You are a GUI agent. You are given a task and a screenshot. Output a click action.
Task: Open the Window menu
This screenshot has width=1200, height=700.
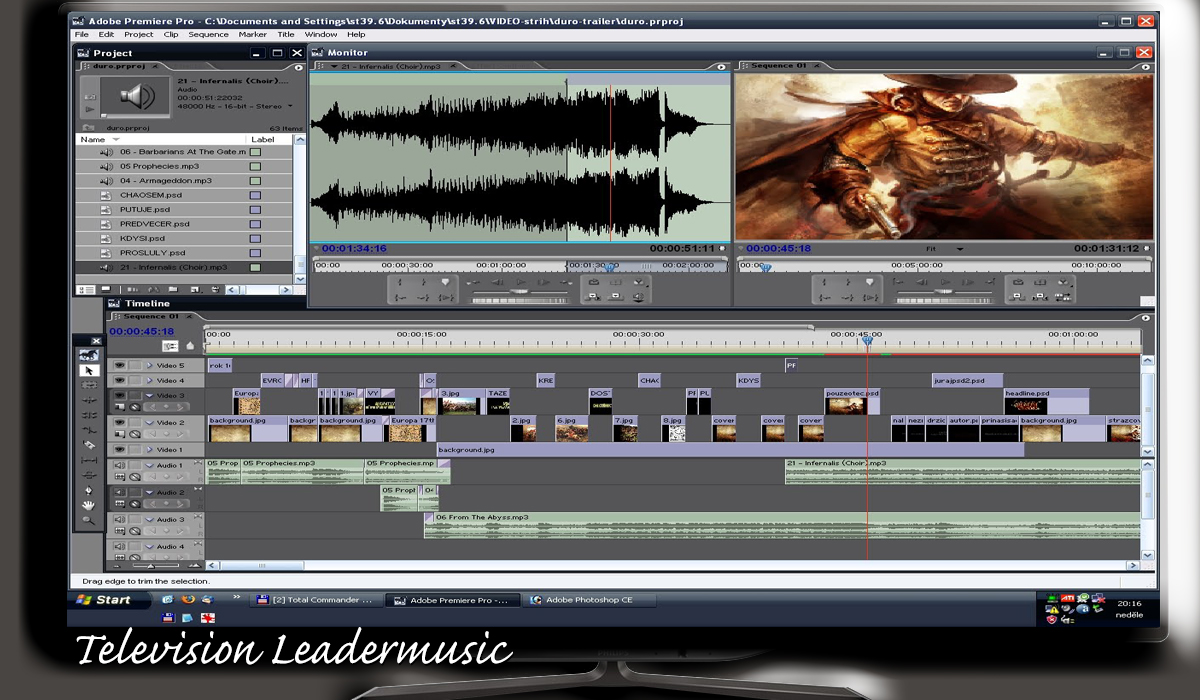click(x=321, y=34)
